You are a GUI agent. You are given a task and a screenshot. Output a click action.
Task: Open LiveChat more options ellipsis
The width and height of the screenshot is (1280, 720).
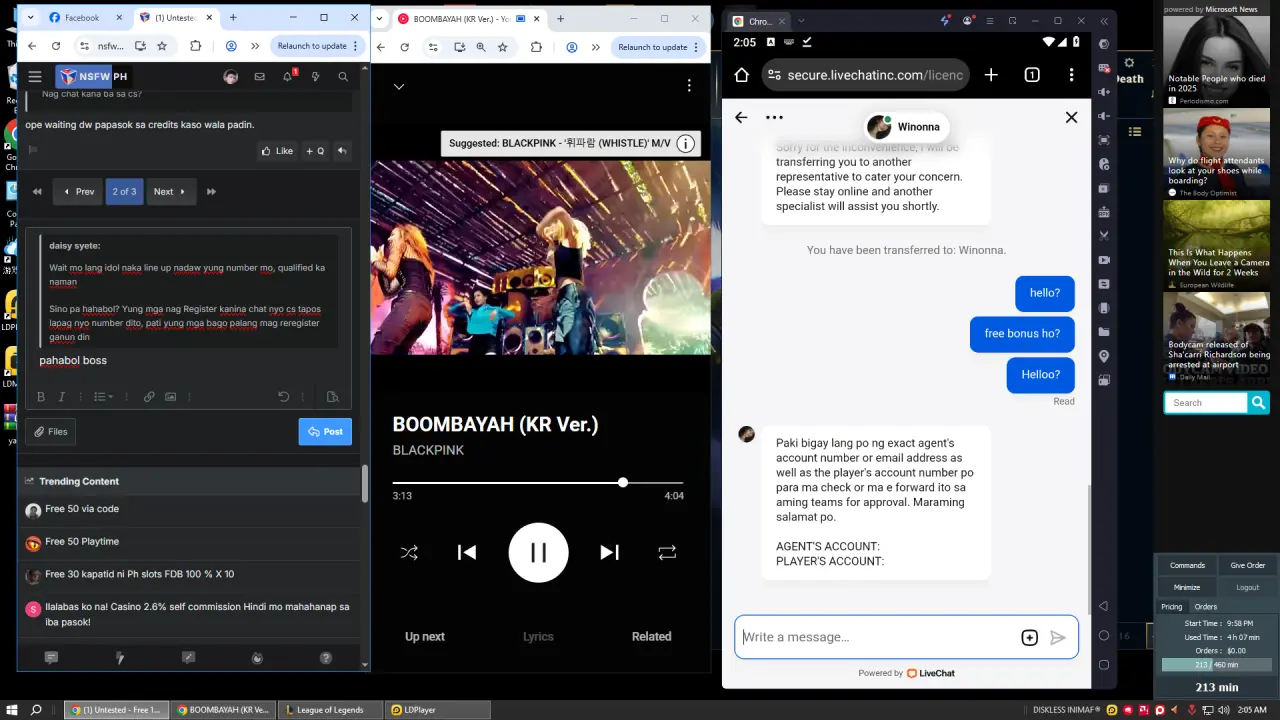coord(774,117)
